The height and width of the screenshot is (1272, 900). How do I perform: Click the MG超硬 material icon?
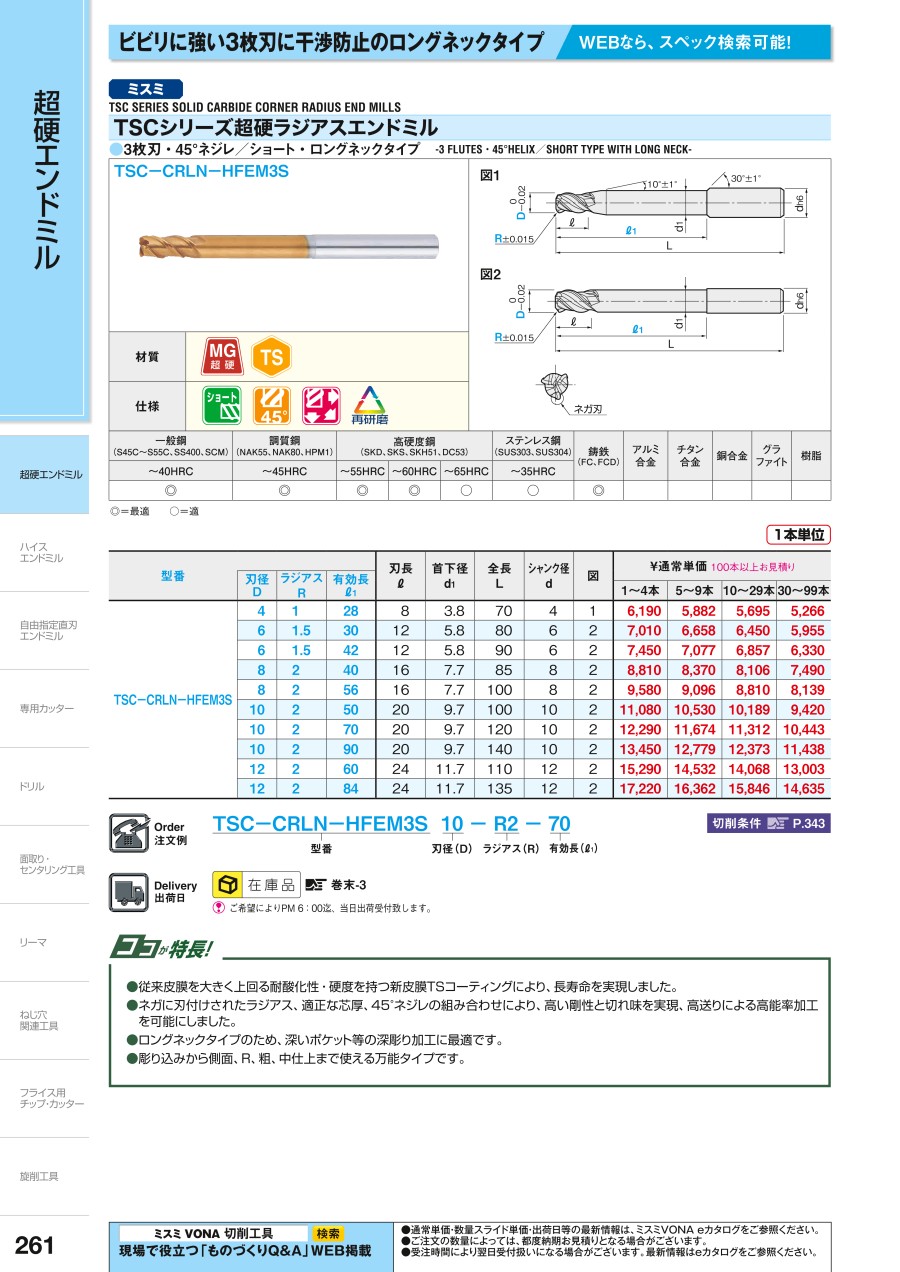pos(222,356)
